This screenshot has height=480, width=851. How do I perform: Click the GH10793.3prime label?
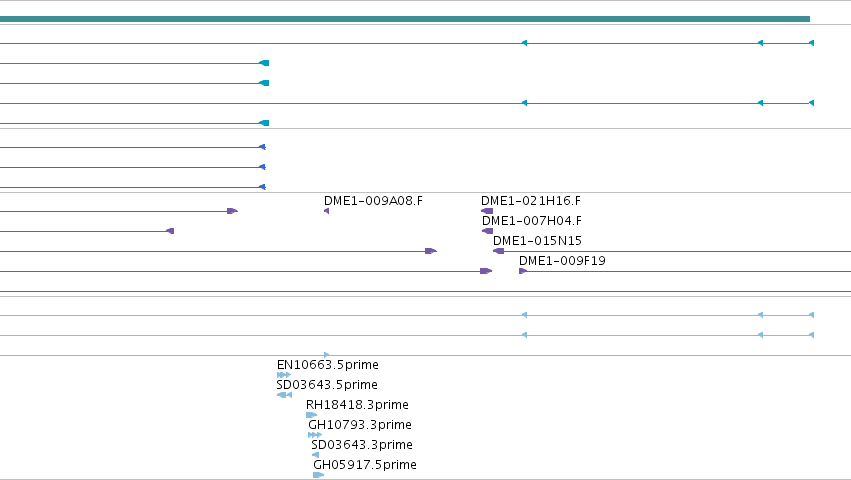tap(360, 425)
